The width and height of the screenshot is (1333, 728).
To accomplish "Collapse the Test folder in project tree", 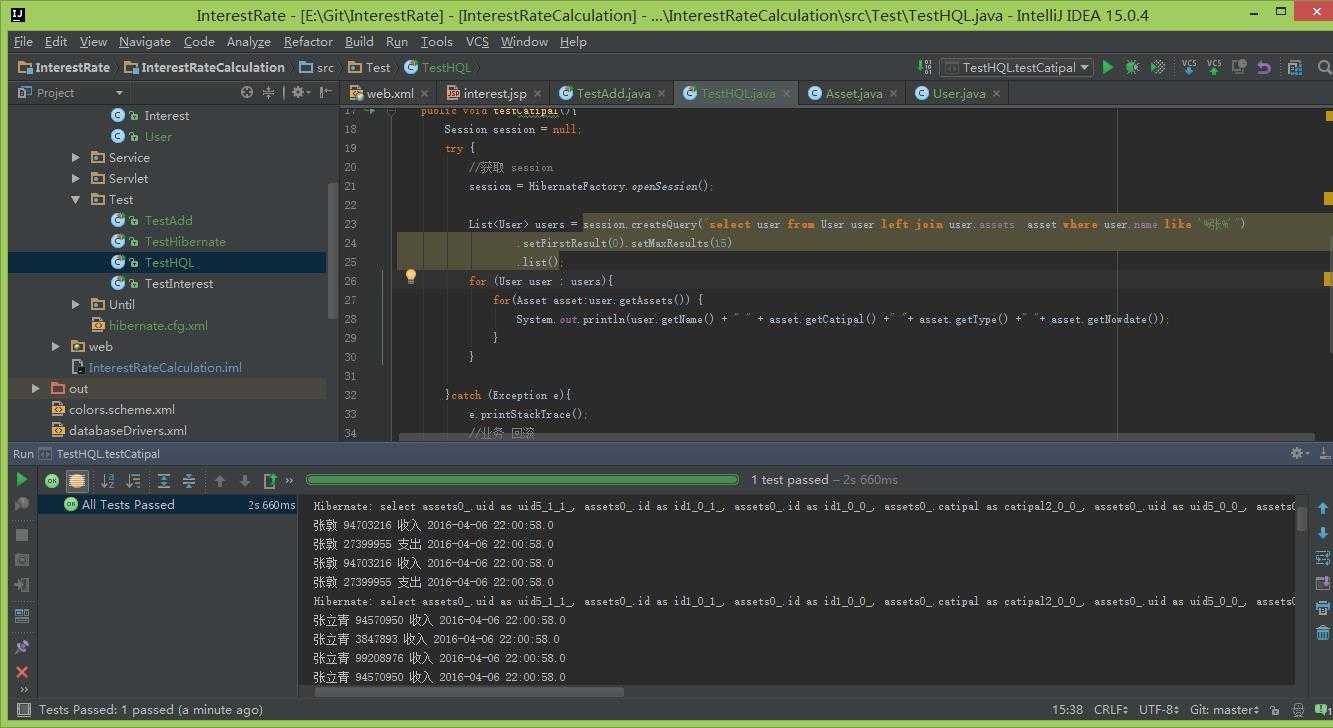I will [76, 199].
